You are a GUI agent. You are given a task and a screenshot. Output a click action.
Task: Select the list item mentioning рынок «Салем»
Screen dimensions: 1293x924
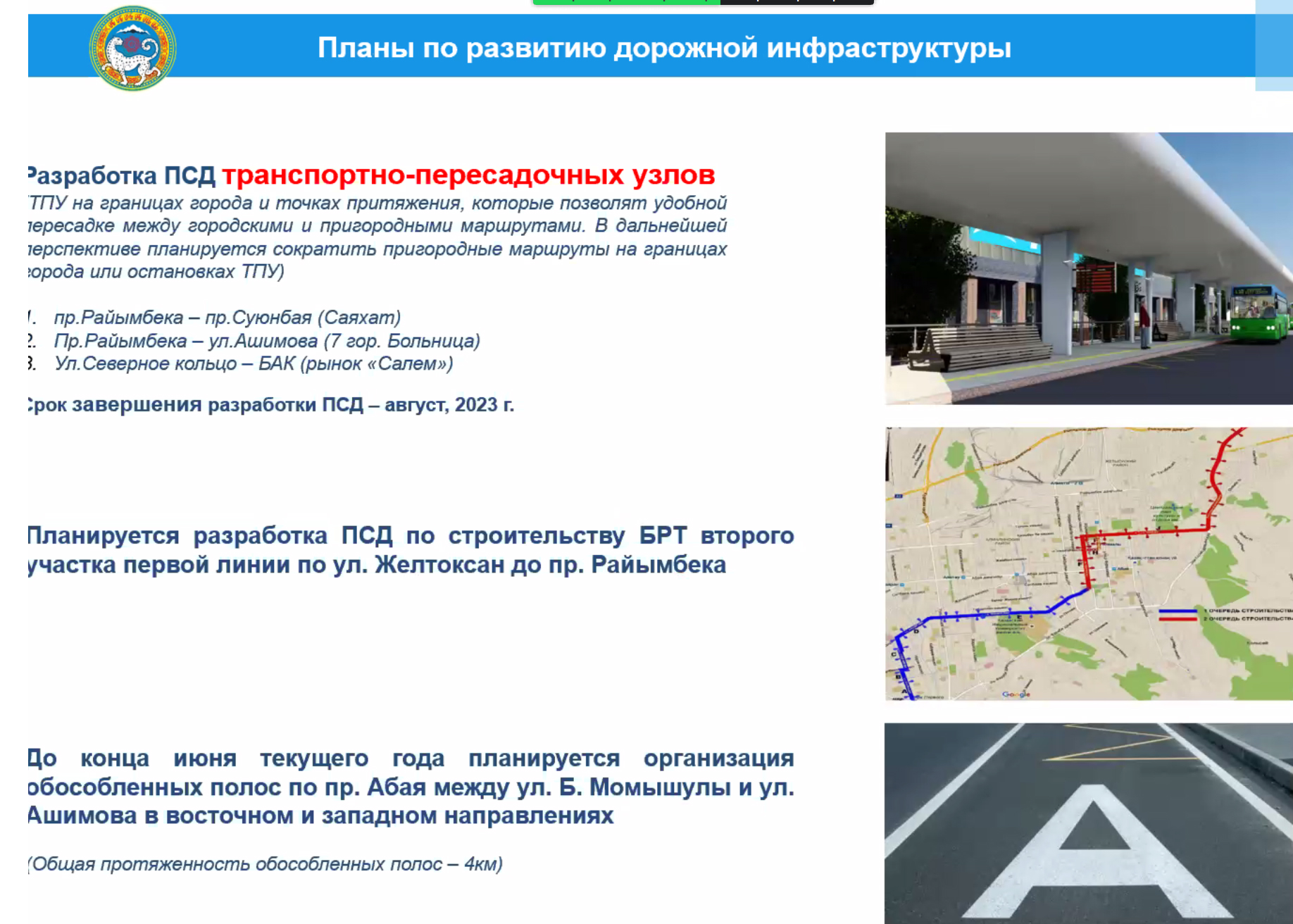254,363
